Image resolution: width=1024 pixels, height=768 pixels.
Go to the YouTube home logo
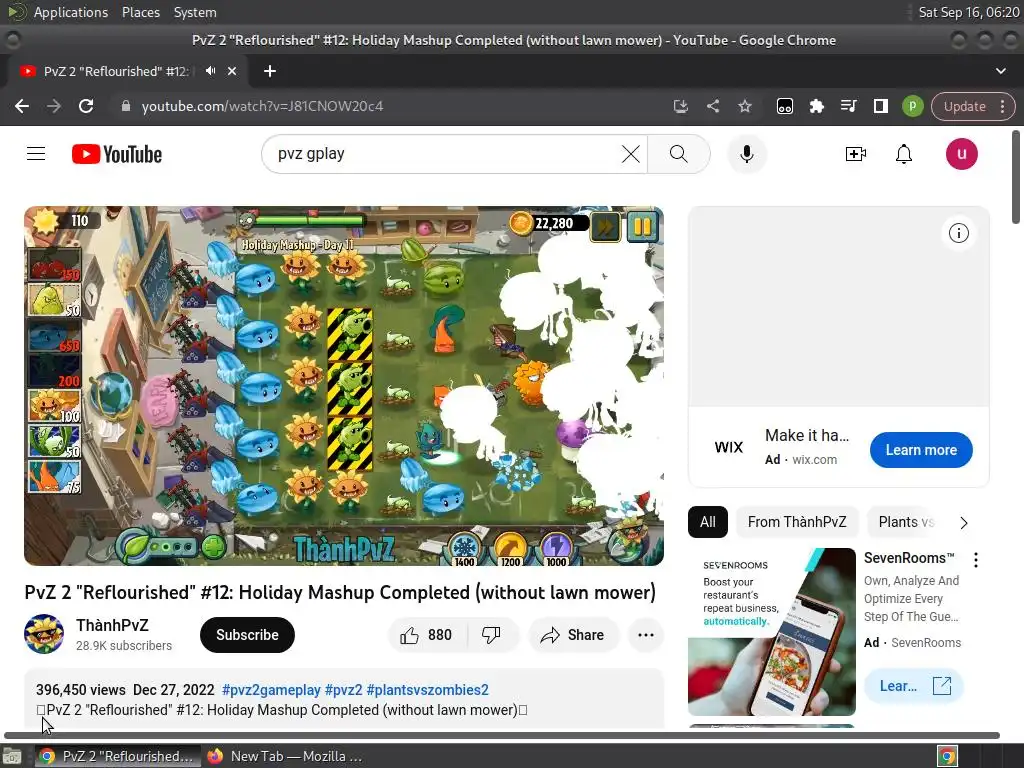point(117,154)
